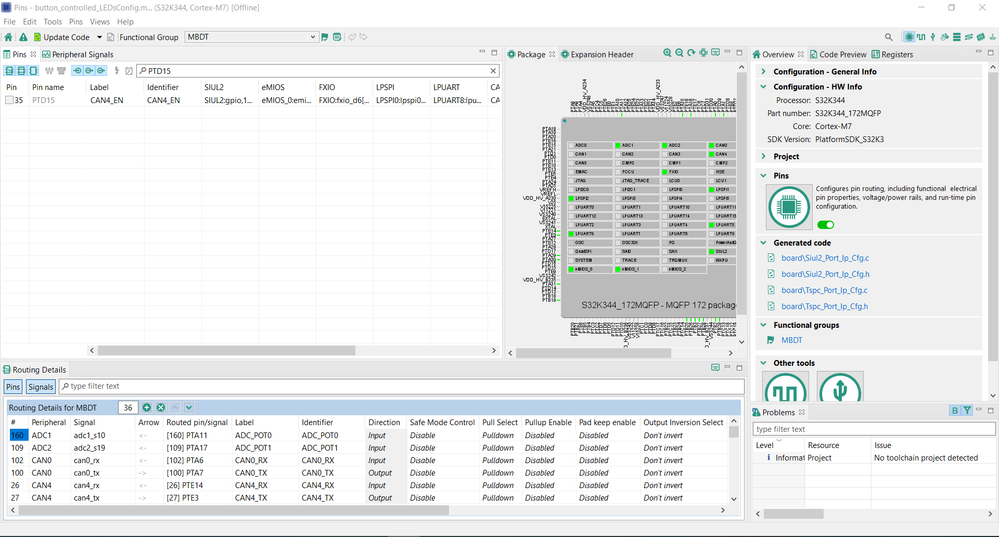Click the Routing Details filter text field
Viewport: 999px width, 537px height.
pos(401,386)
